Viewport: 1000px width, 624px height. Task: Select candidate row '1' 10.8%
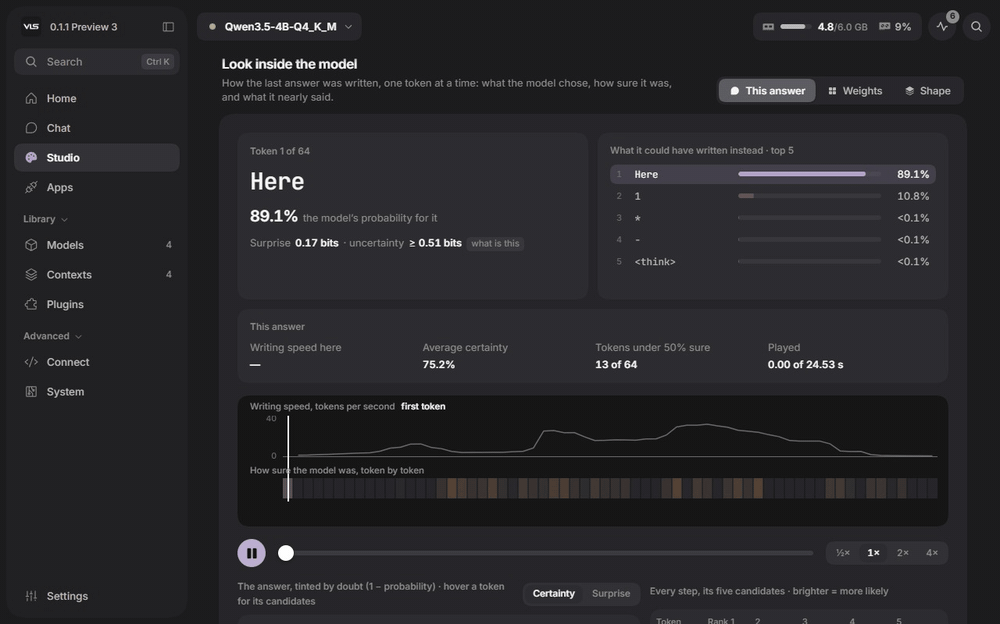772,197
